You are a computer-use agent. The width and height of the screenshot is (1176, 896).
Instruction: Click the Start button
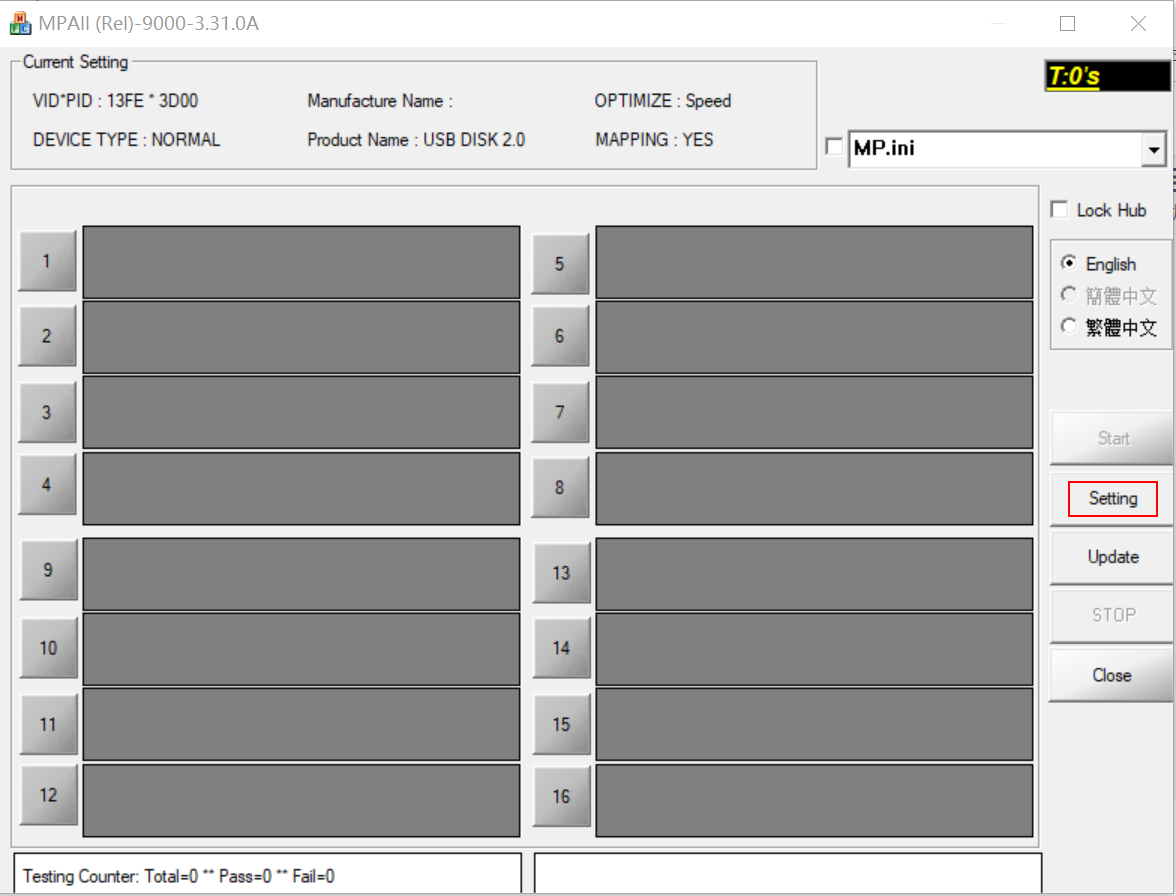click(x=1110, y=438)
